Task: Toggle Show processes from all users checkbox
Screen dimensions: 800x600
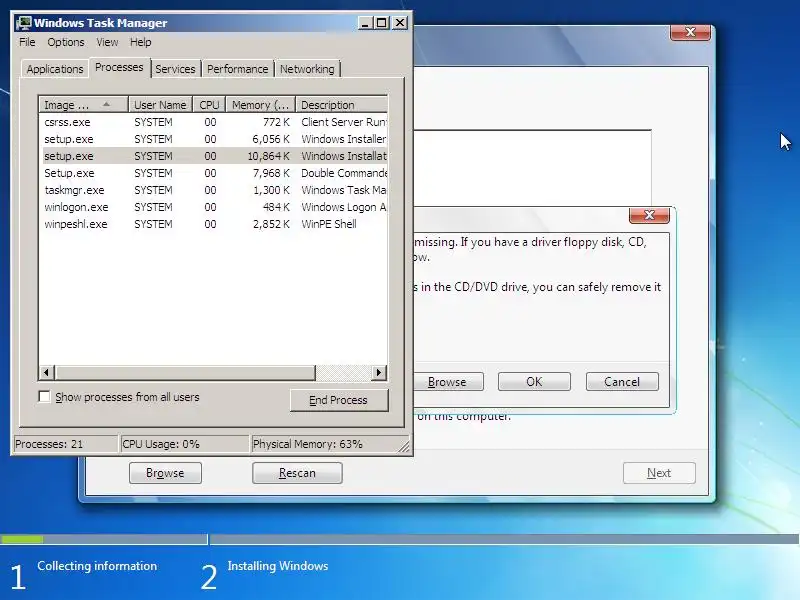Action: click(44, 396)
